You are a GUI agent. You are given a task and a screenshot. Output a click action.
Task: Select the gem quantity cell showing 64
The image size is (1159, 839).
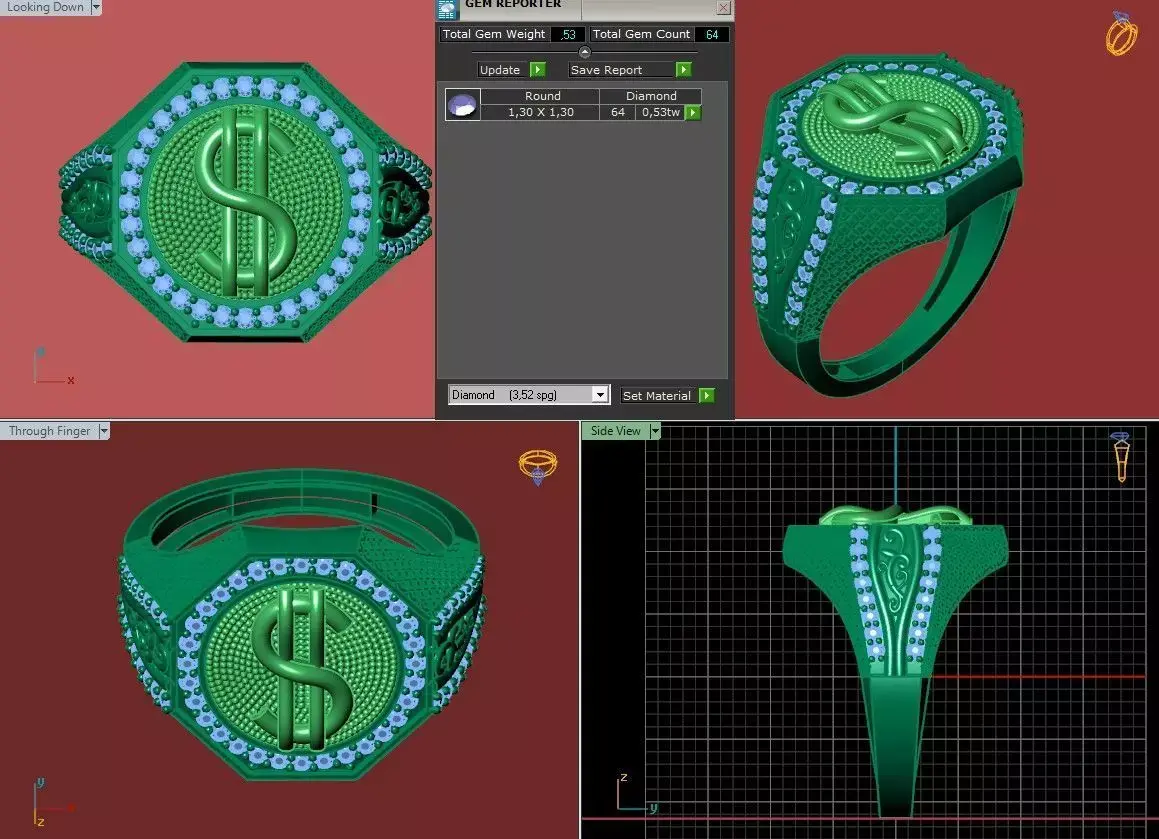(618, 112)
